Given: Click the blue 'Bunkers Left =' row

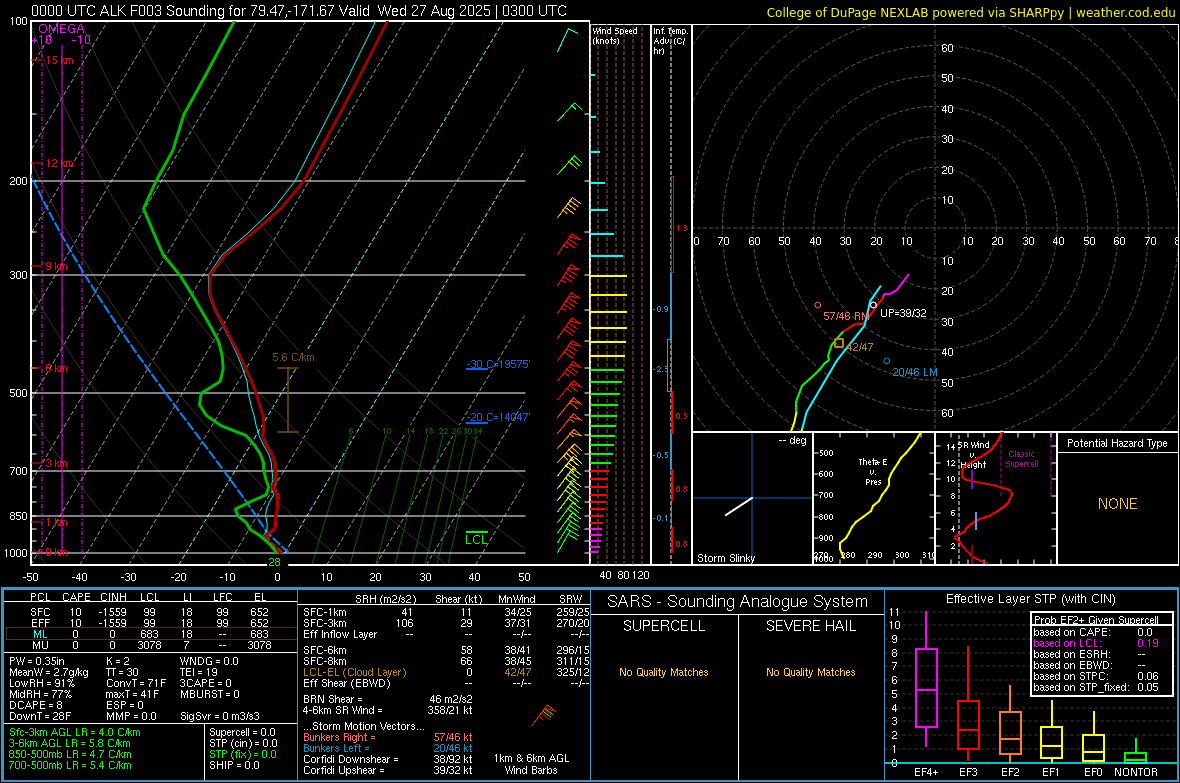Looking at the screenshot, I should click(x=388, y=748).
